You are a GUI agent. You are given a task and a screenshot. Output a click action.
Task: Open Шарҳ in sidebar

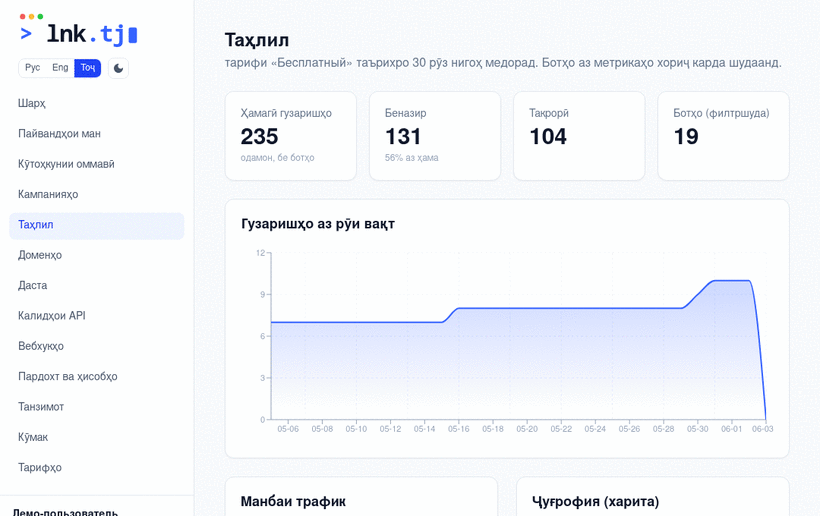(97, 104)
